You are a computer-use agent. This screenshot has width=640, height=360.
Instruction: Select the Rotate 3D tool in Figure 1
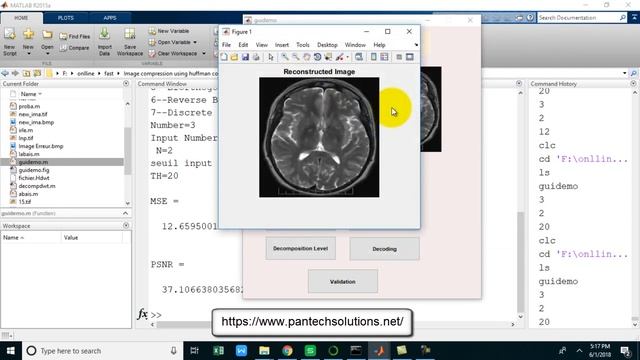coord(317,57)
